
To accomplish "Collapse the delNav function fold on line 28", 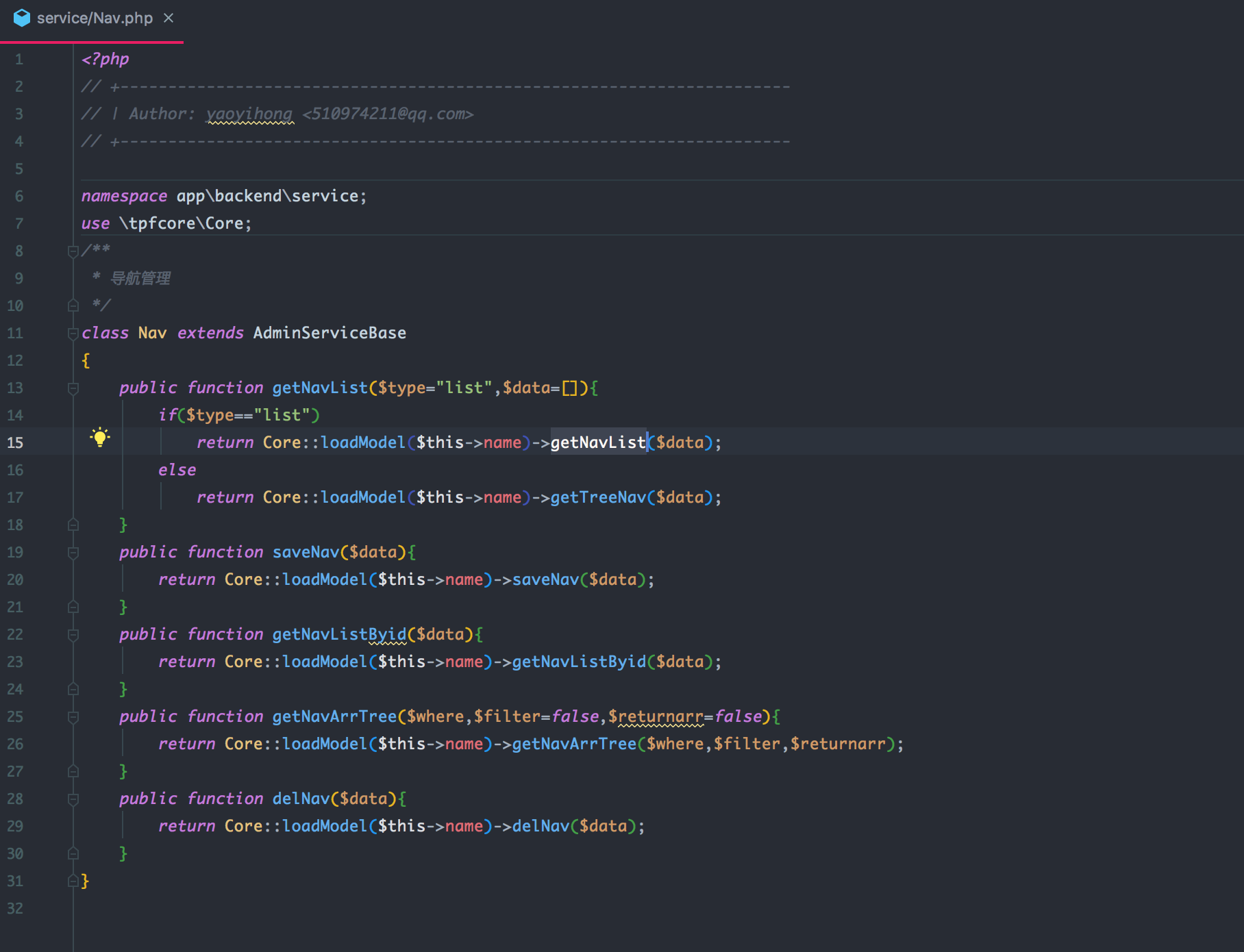I will (73, 799).
